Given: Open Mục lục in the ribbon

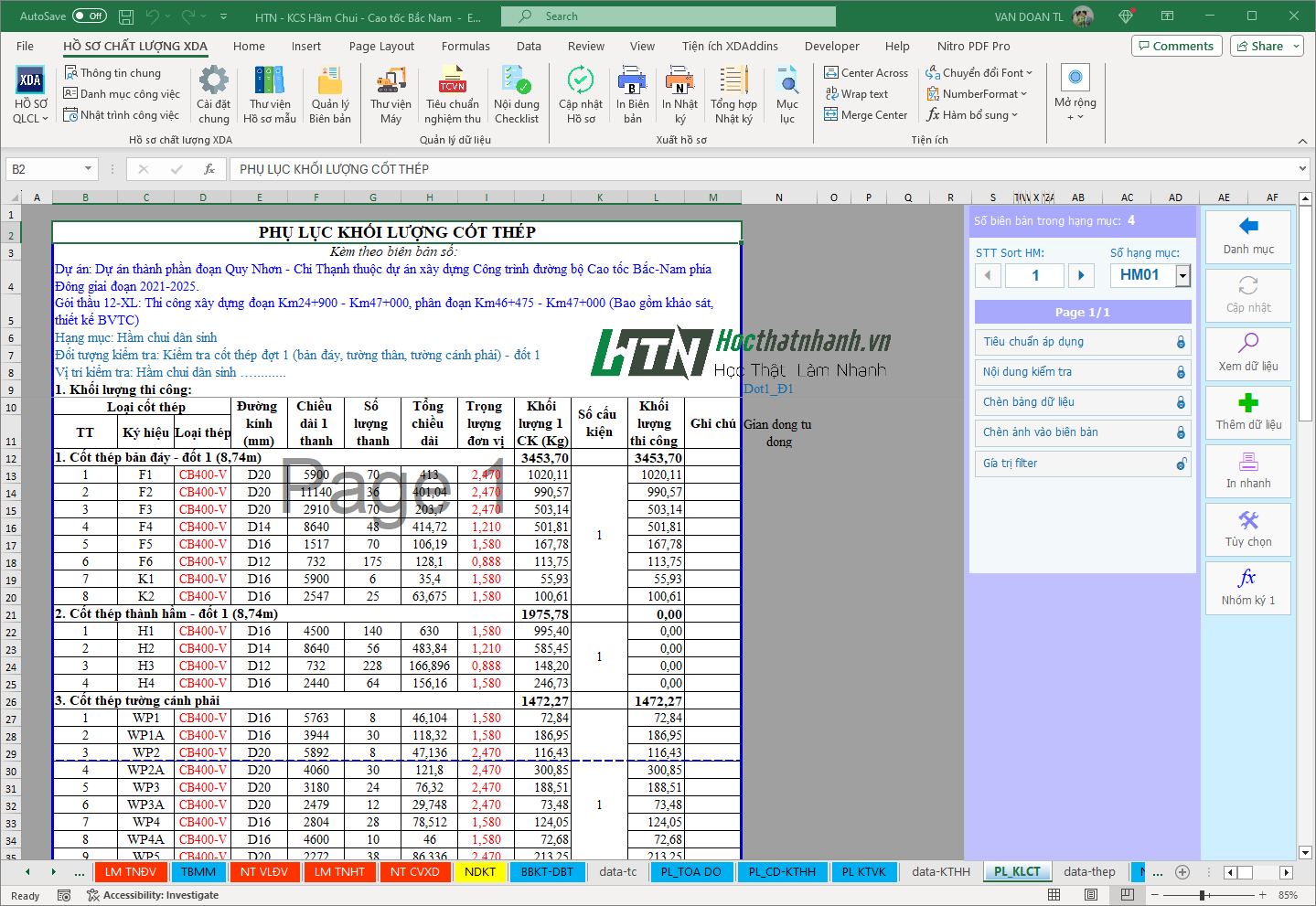Looking at the screenshot, I should pos(786,93).
